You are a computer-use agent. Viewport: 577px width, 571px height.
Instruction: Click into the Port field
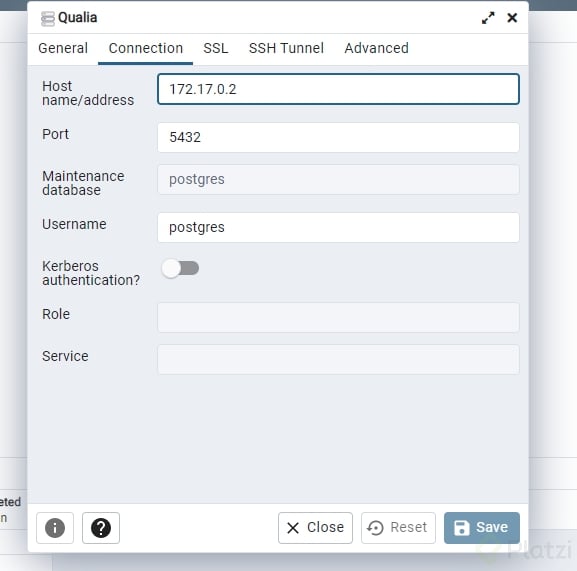338,137
